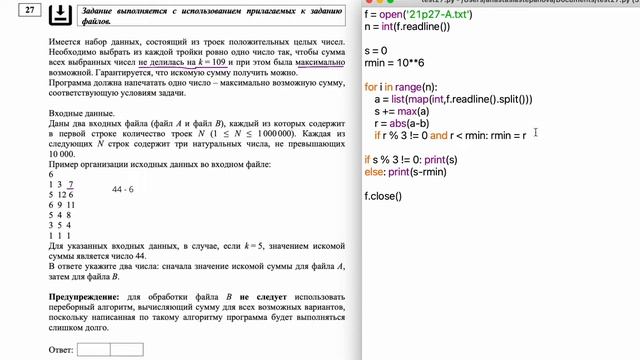Click the second answer input box
Image resolution: width=640 pixels, height=360 pixels.
(x=127, y=350)
